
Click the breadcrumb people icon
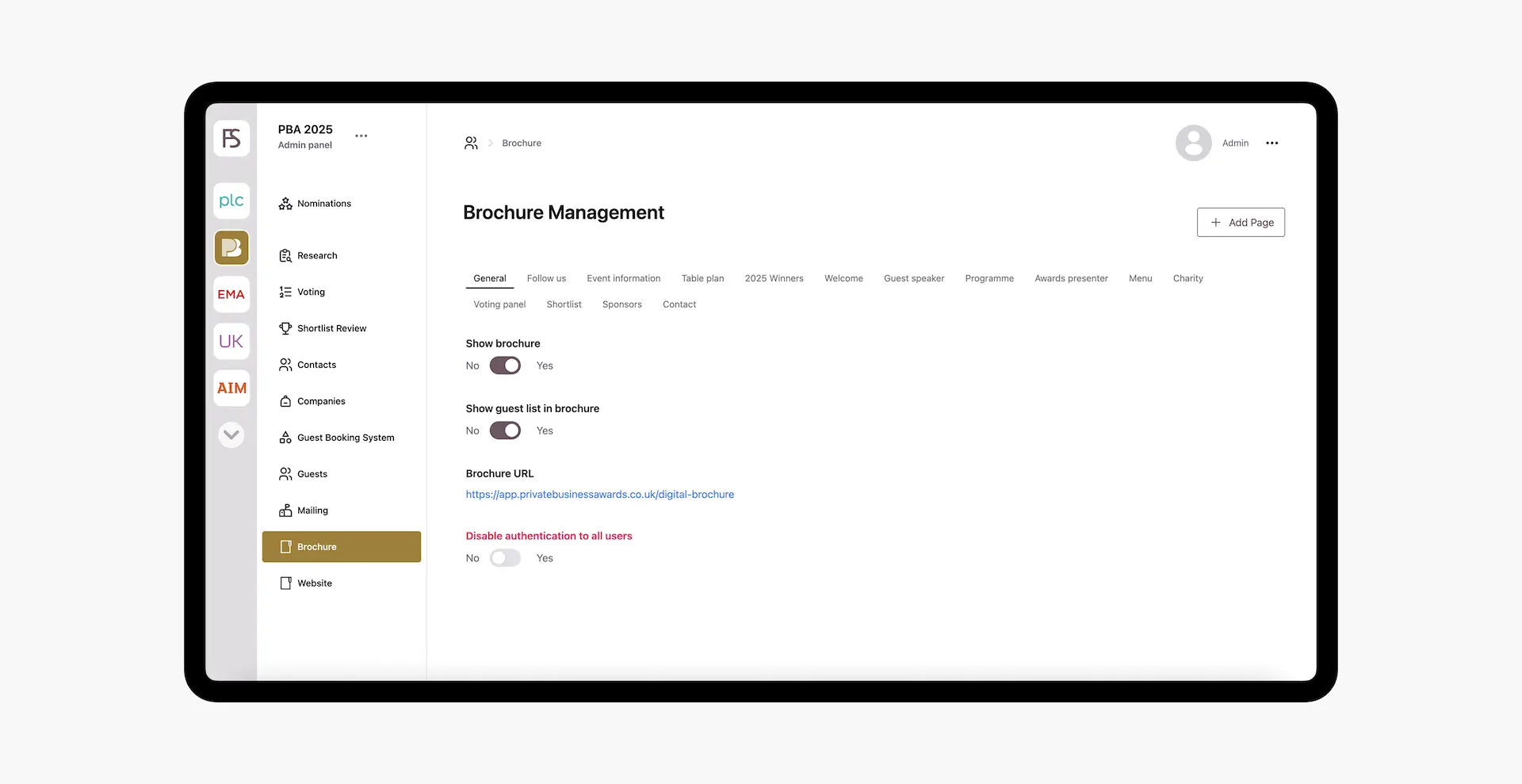[x=471, y=143]
